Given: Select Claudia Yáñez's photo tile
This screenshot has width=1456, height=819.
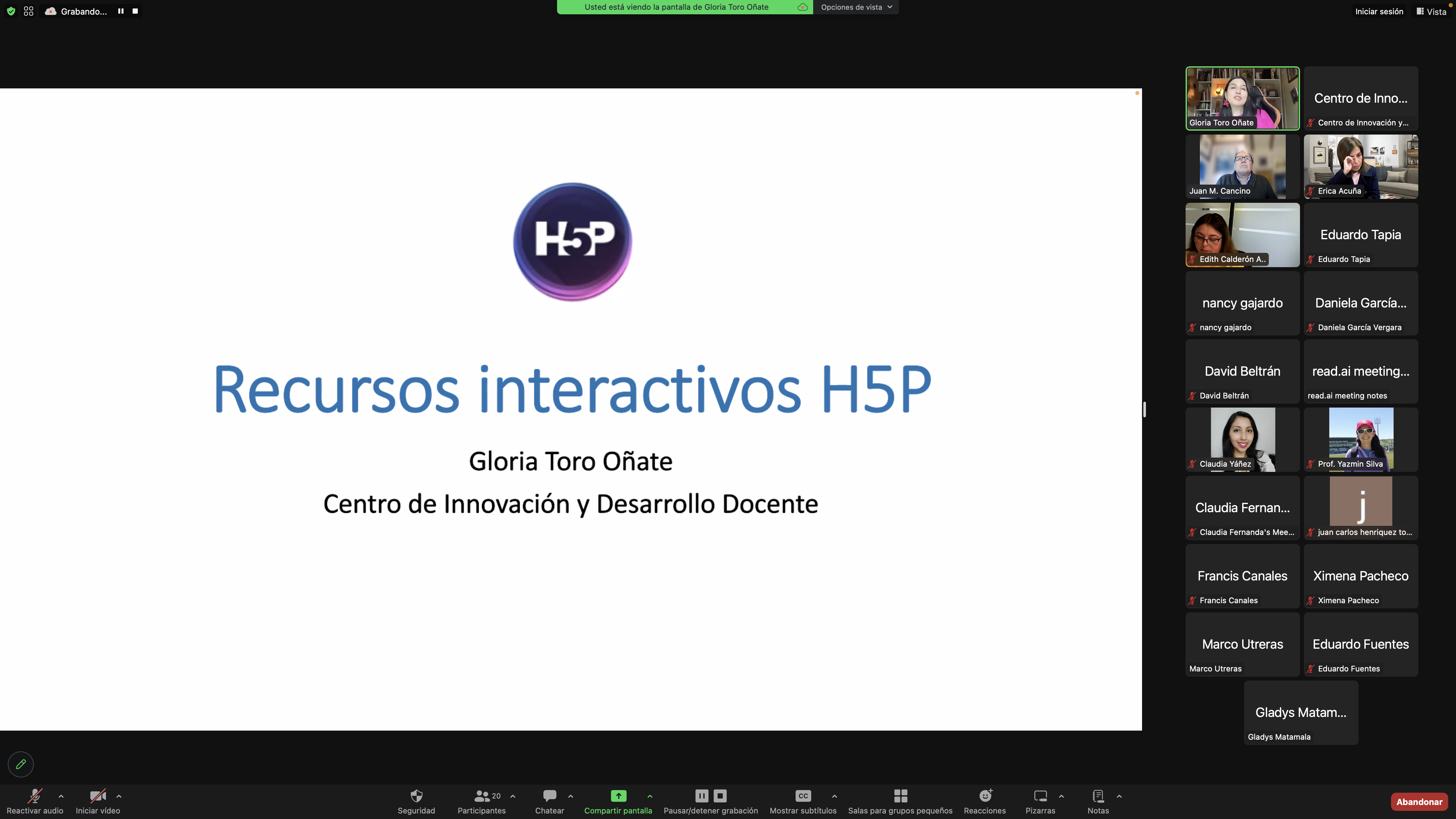Looking at the screenshot, I should coord(1242,440).
